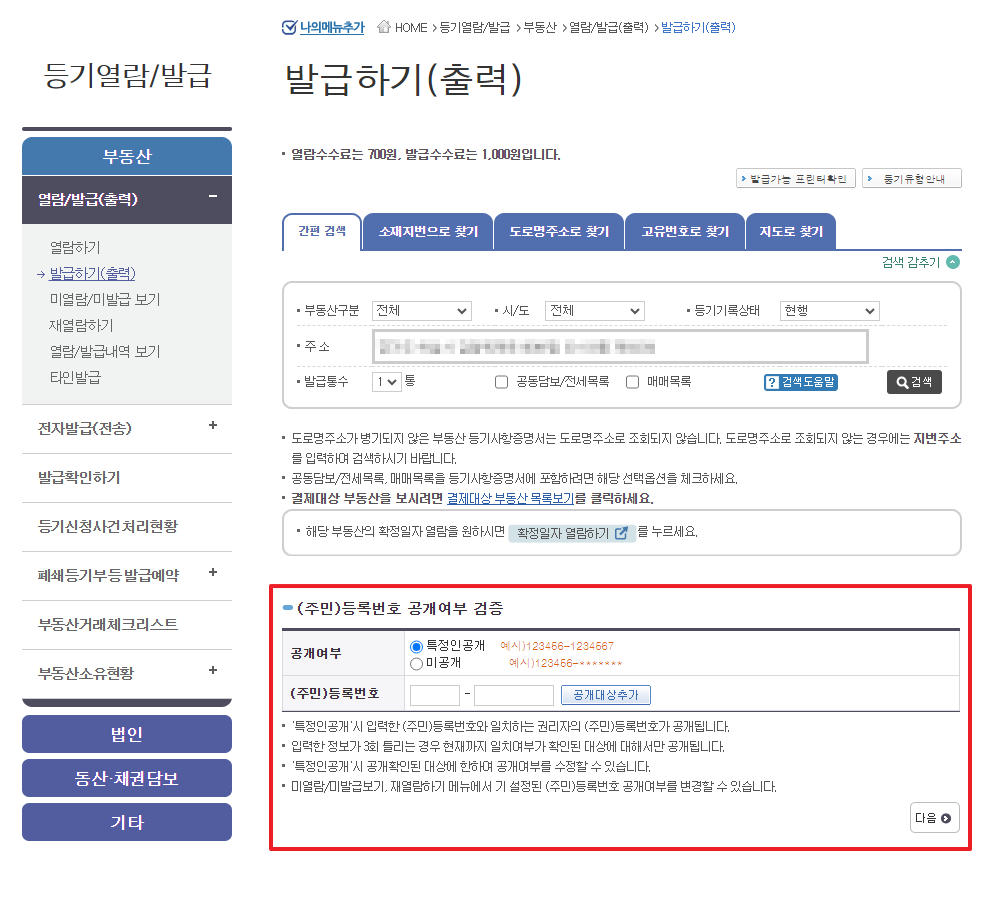Screen dimensions: 1004x913
Task: Expand 부동산소유현황 with plus icon
Action: point(213,670)
